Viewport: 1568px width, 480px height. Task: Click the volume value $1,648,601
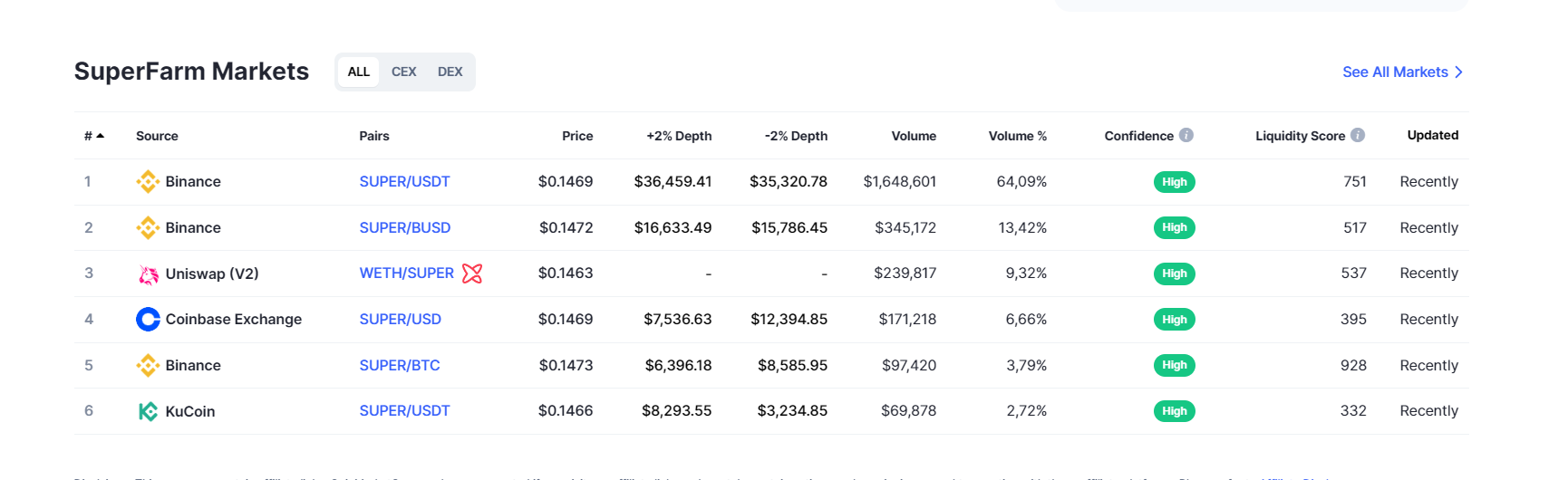(900, 182)
